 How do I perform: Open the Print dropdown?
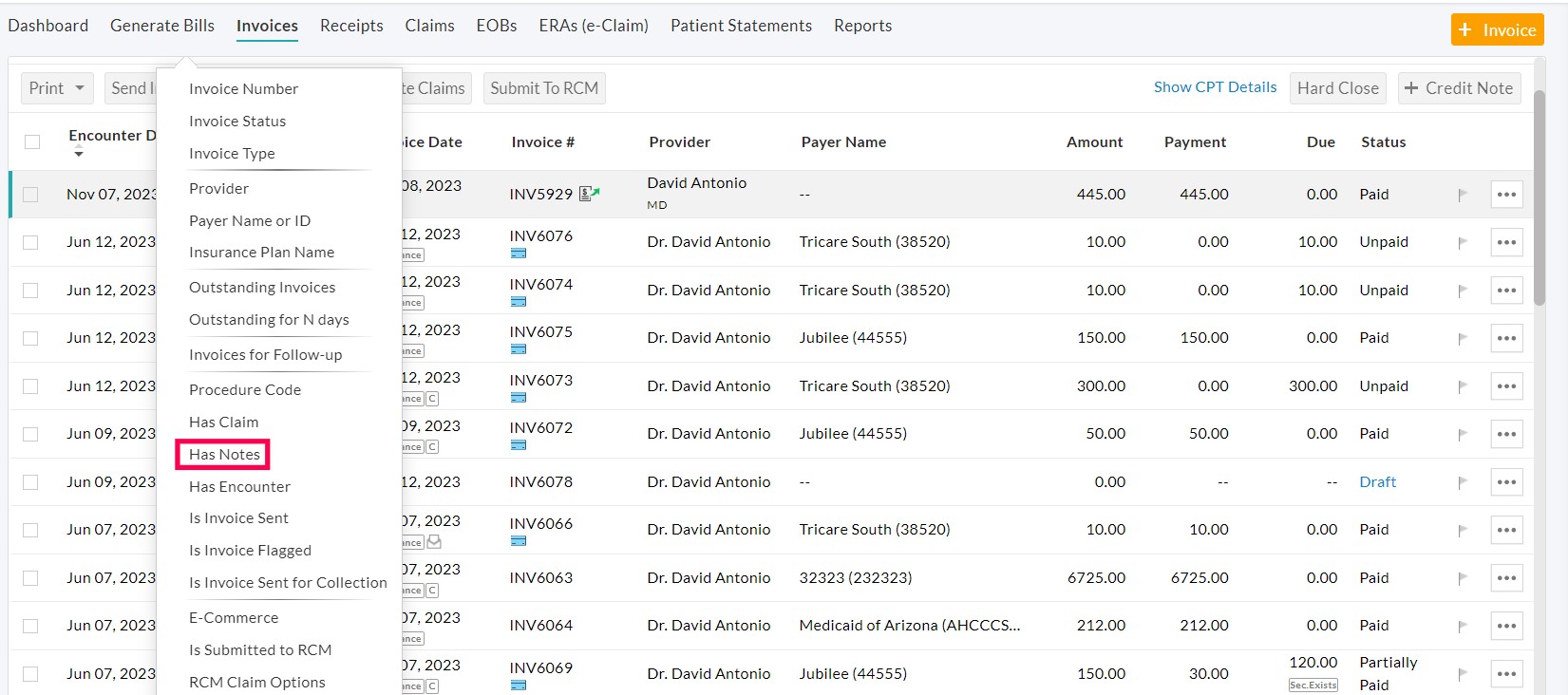57,88
